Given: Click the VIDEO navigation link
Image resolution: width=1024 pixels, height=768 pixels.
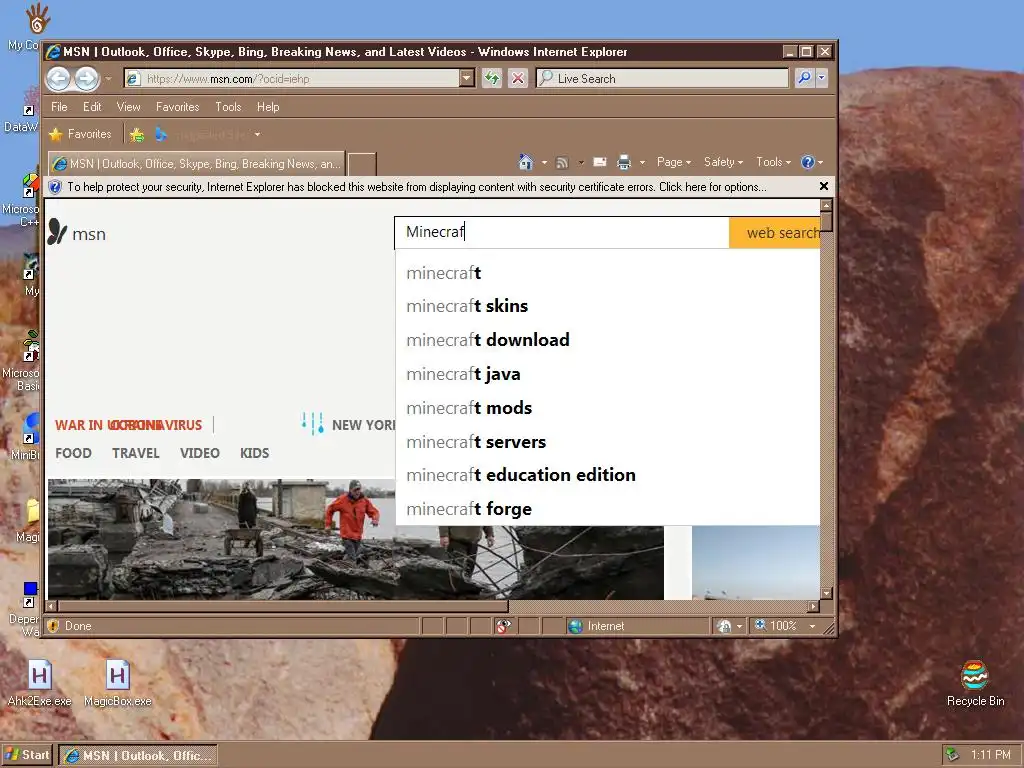Looking at the screenshot, I should 200,453.
